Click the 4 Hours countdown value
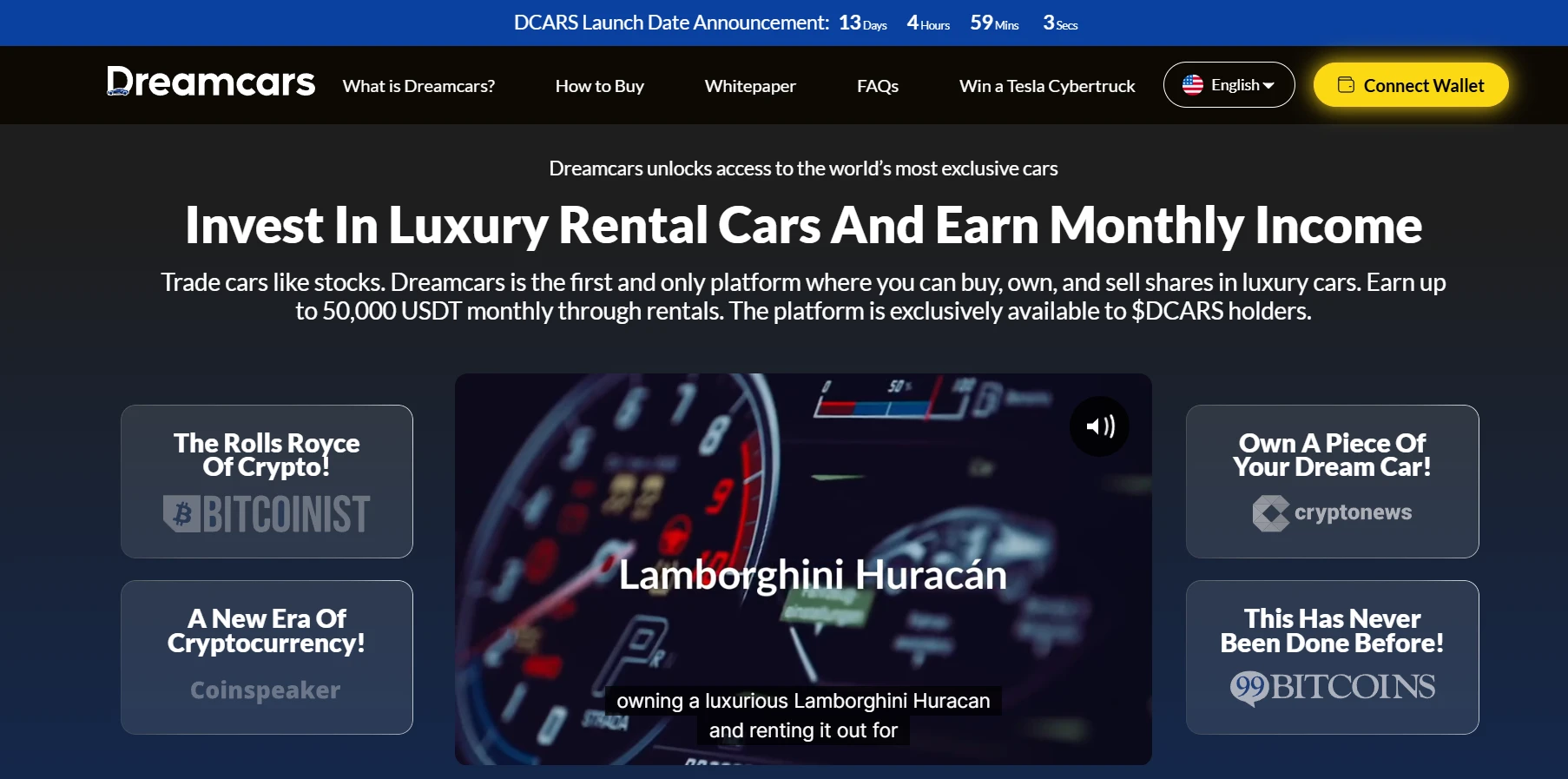This screenshot has width=1568, height=779. 928,23
